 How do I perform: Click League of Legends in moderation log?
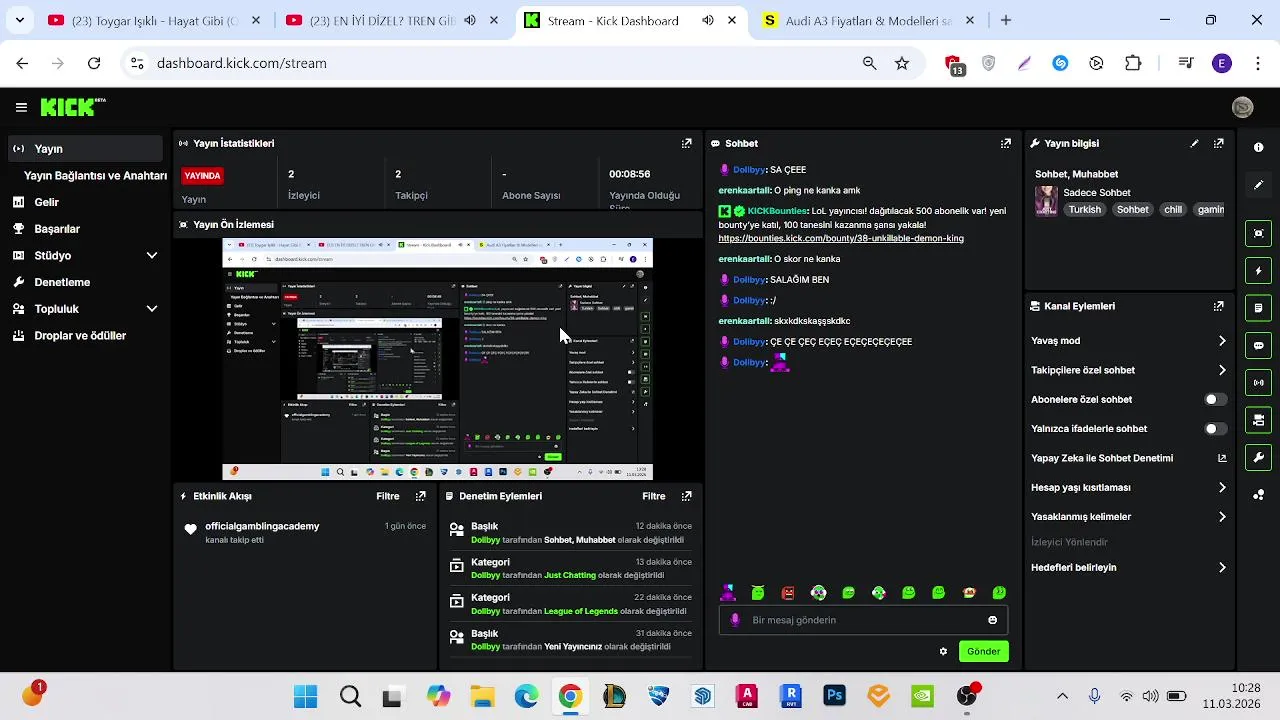point(581,611)
